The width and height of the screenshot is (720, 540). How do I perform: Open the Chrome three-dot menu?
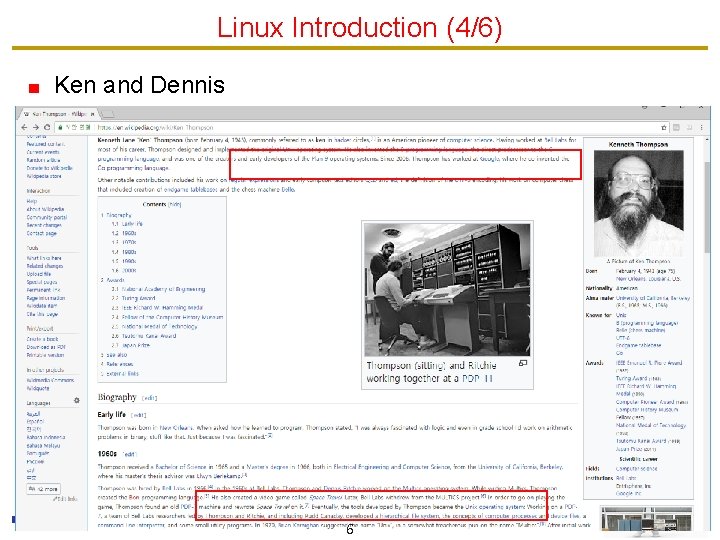tap(701, 128)
